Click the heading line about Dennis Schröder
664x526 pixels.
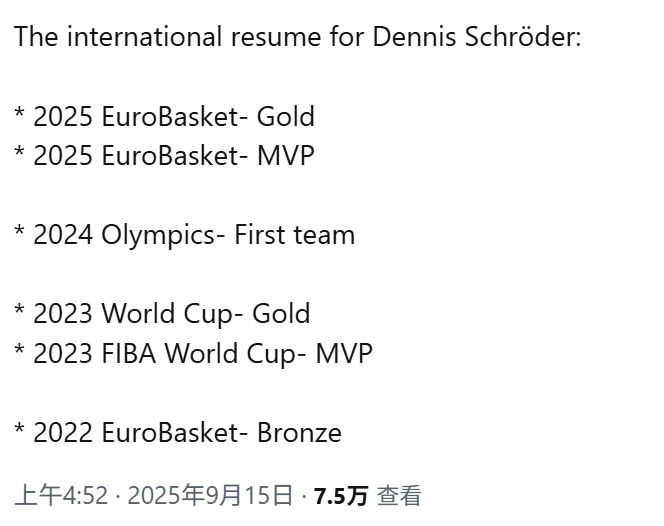pyautogui.click(x=298, y=36)
